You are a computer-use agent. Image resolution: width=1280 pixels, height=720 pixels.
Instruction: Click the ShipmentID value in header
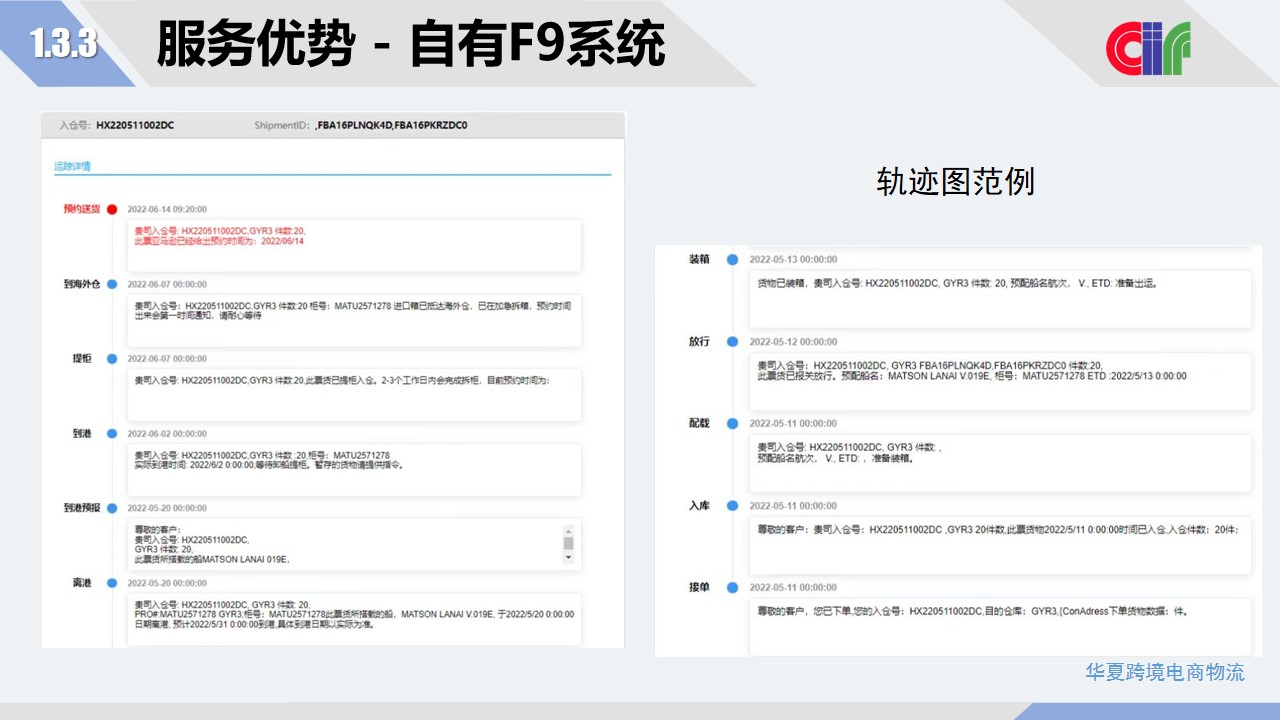[391, 126]
